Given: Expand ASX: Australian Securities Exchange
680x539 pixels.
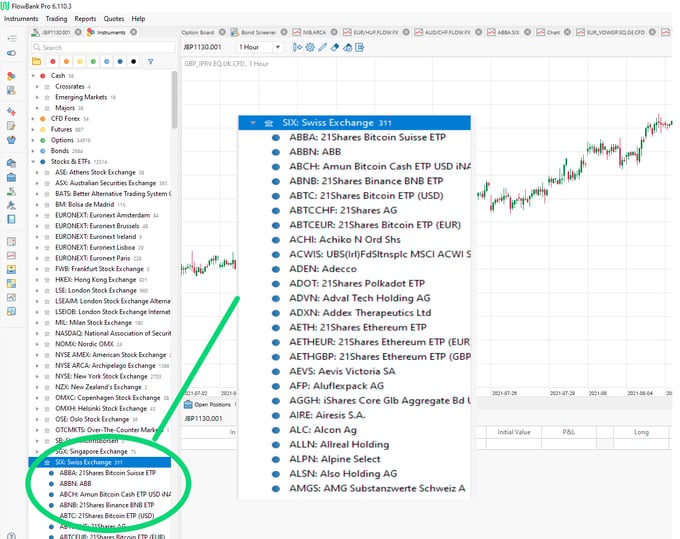Looking at the screenshot, I should coord(37,183).
